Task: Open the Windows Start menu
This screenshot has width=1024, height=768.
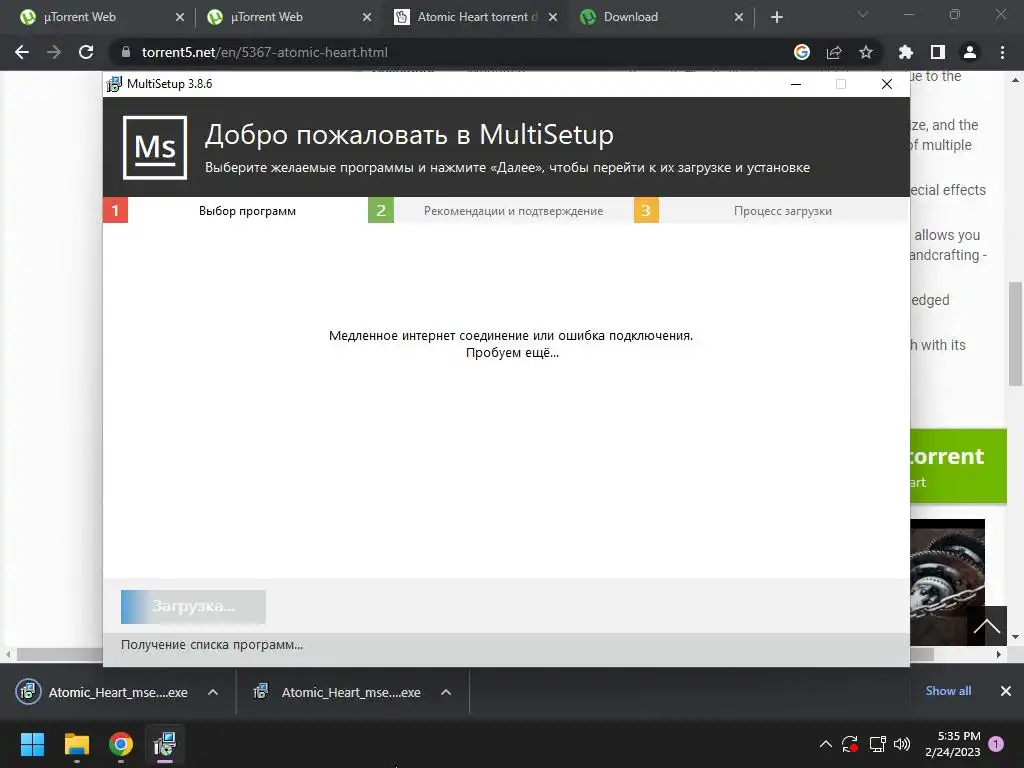Action: click(x=32, y=744)
